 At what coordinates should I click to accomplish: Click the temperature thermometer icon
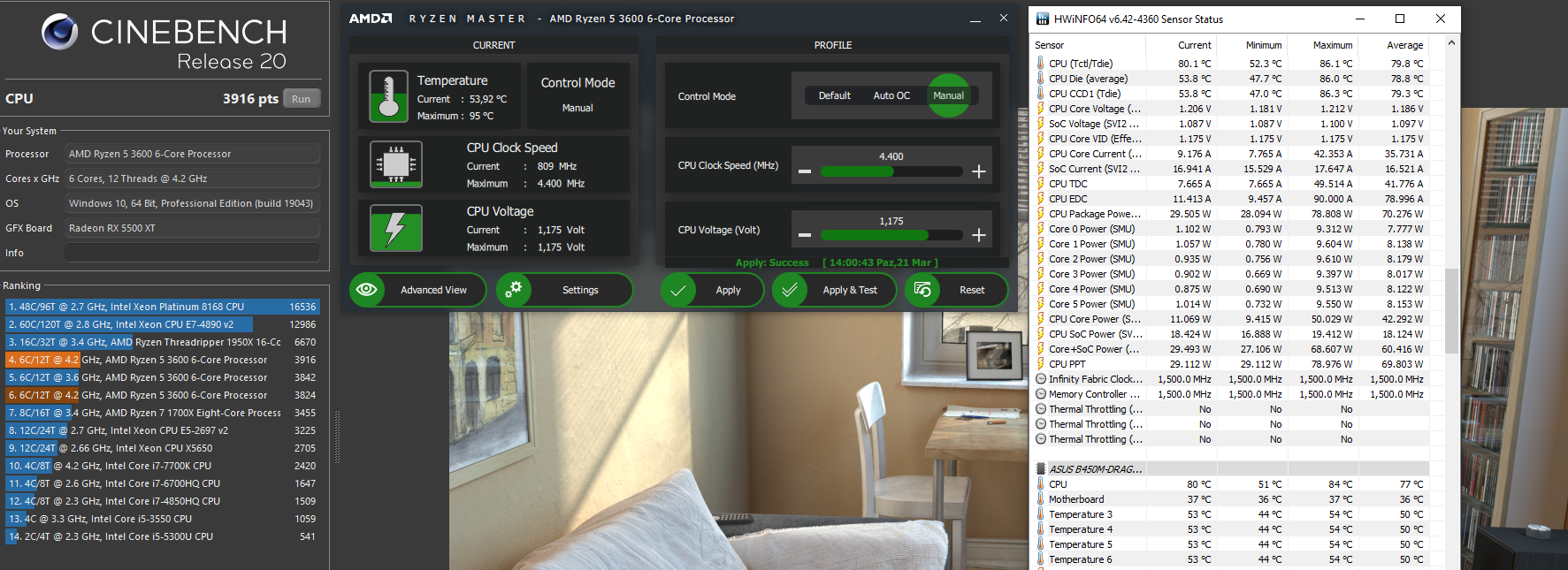click(388, 96)
